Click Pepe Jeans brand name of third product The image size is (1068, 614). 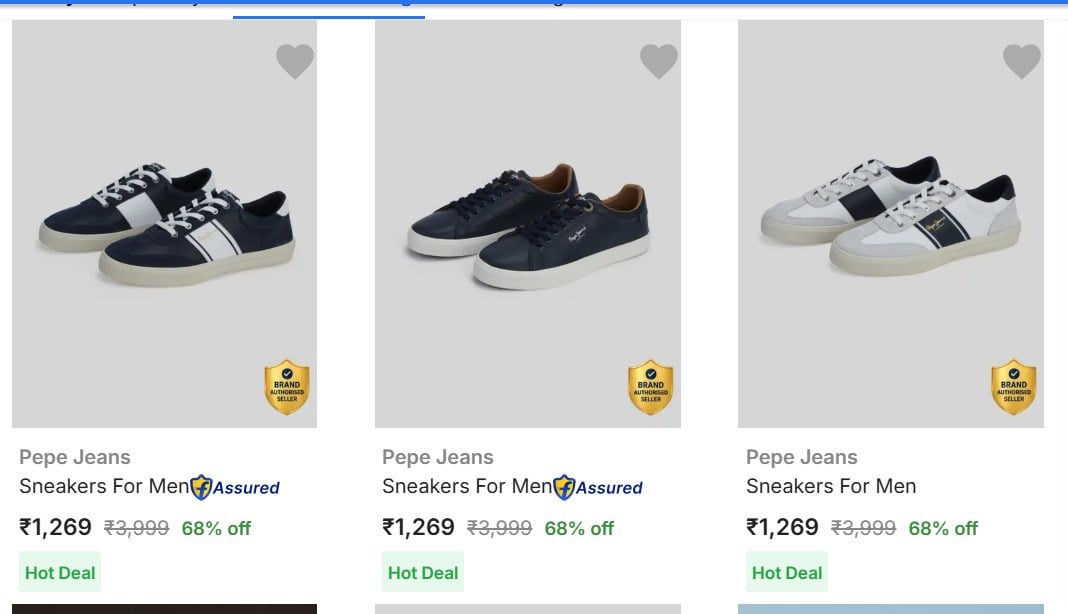(x=802, y=457)
